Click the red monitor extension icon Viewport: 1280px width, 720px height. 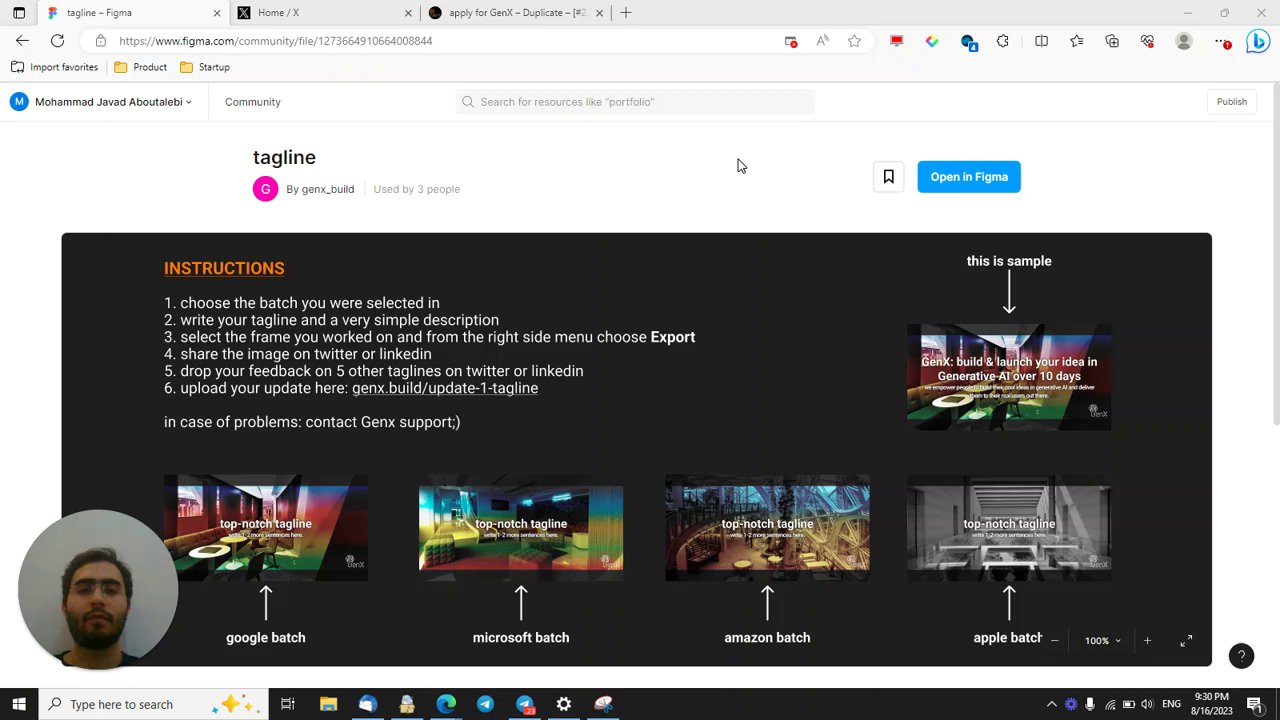click(x=896, y=41)
